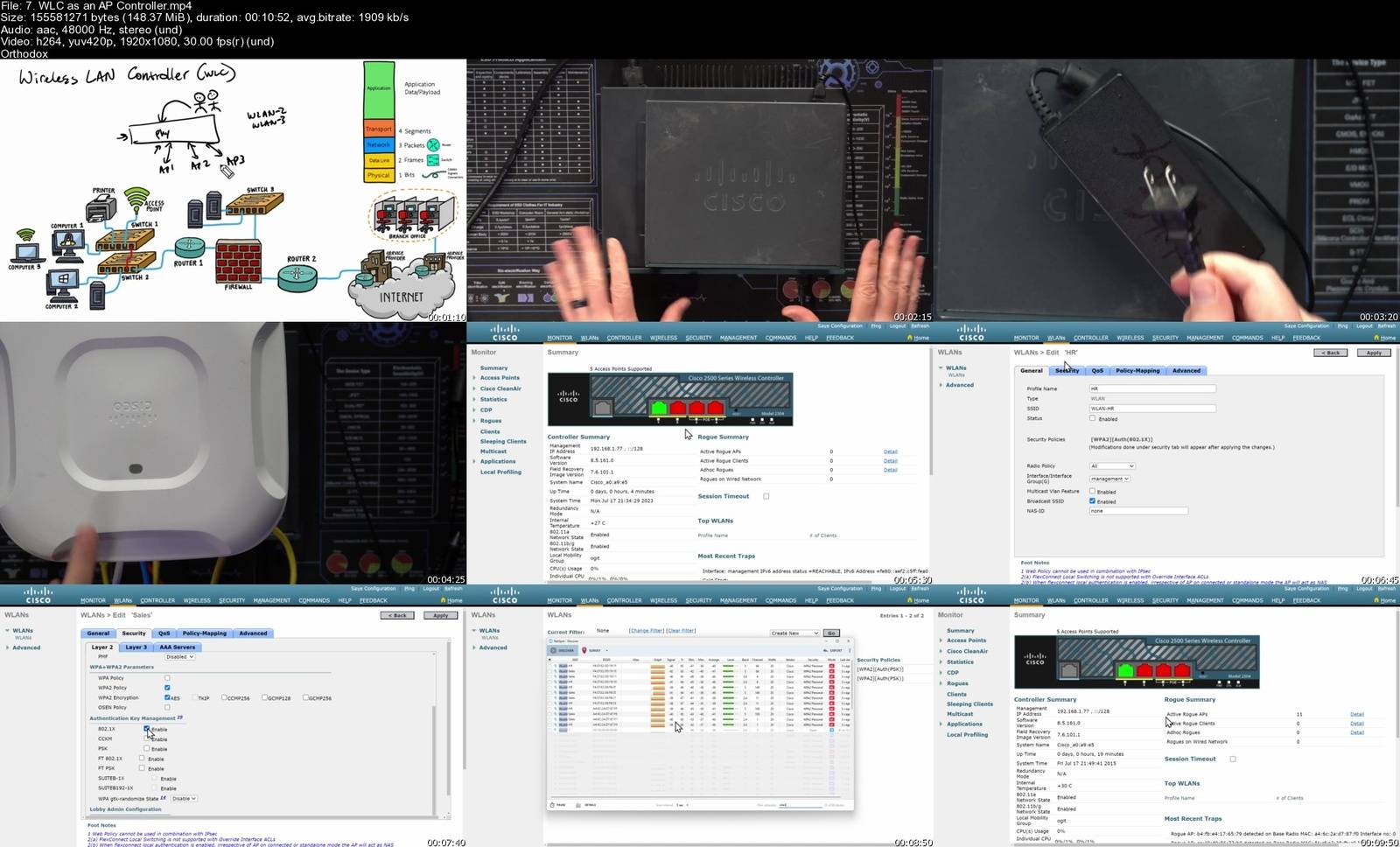The width and height of the screenshot is (1400, 847).
Task: Click the gray console port icon in 00:09:50 frame
Action: [1068, 671]
